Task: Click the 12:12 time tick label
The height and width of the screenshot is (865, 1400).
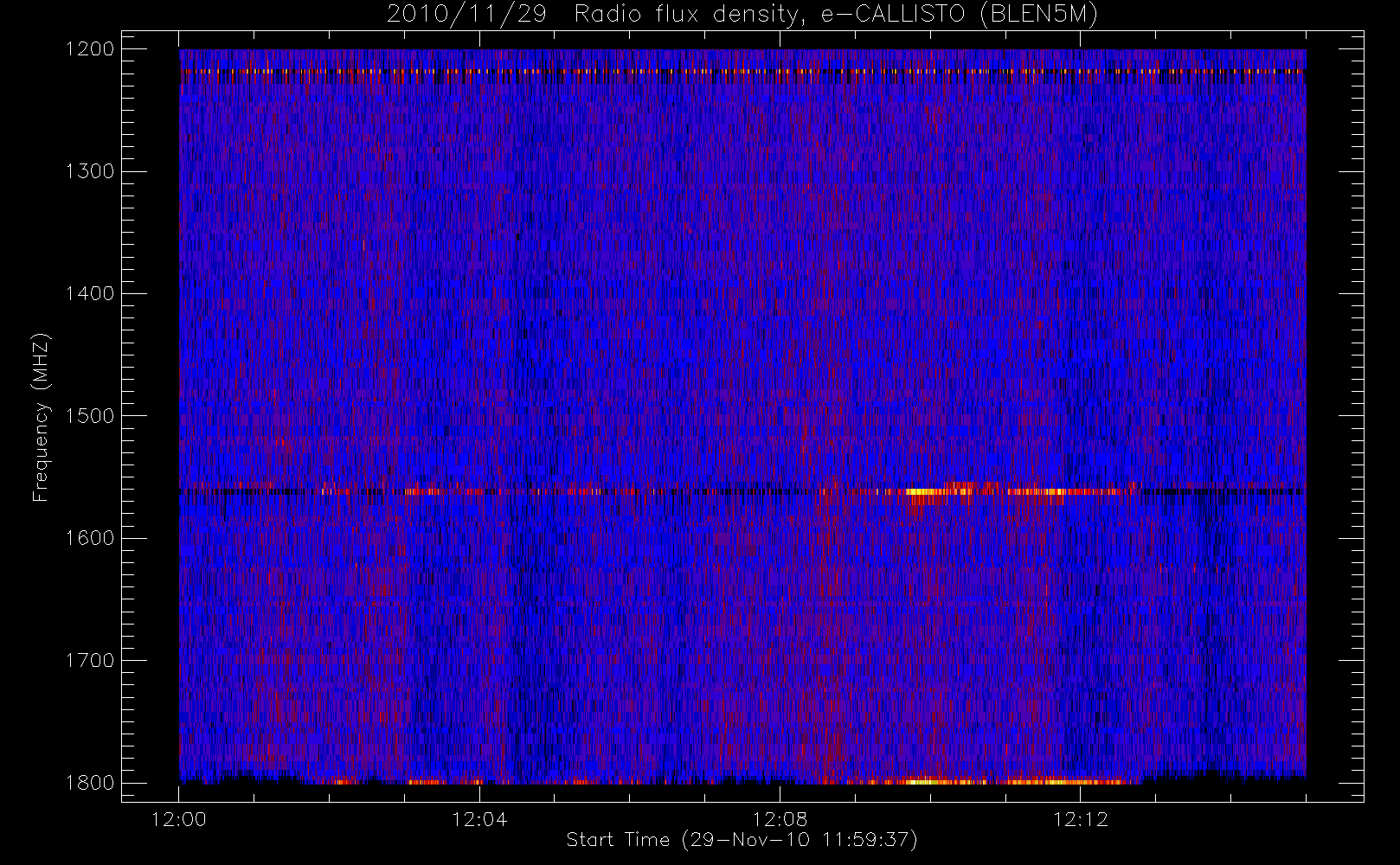Action: point(1080,819)
